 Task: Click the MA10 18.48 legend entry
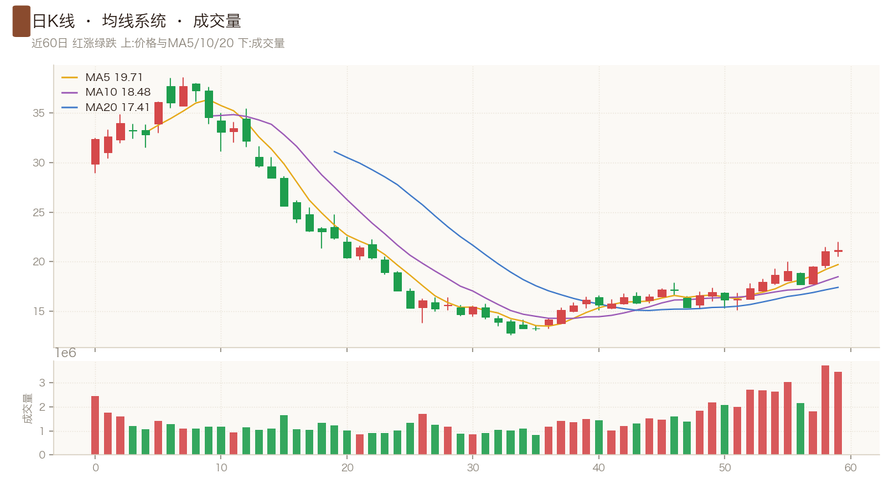point(106,92)
